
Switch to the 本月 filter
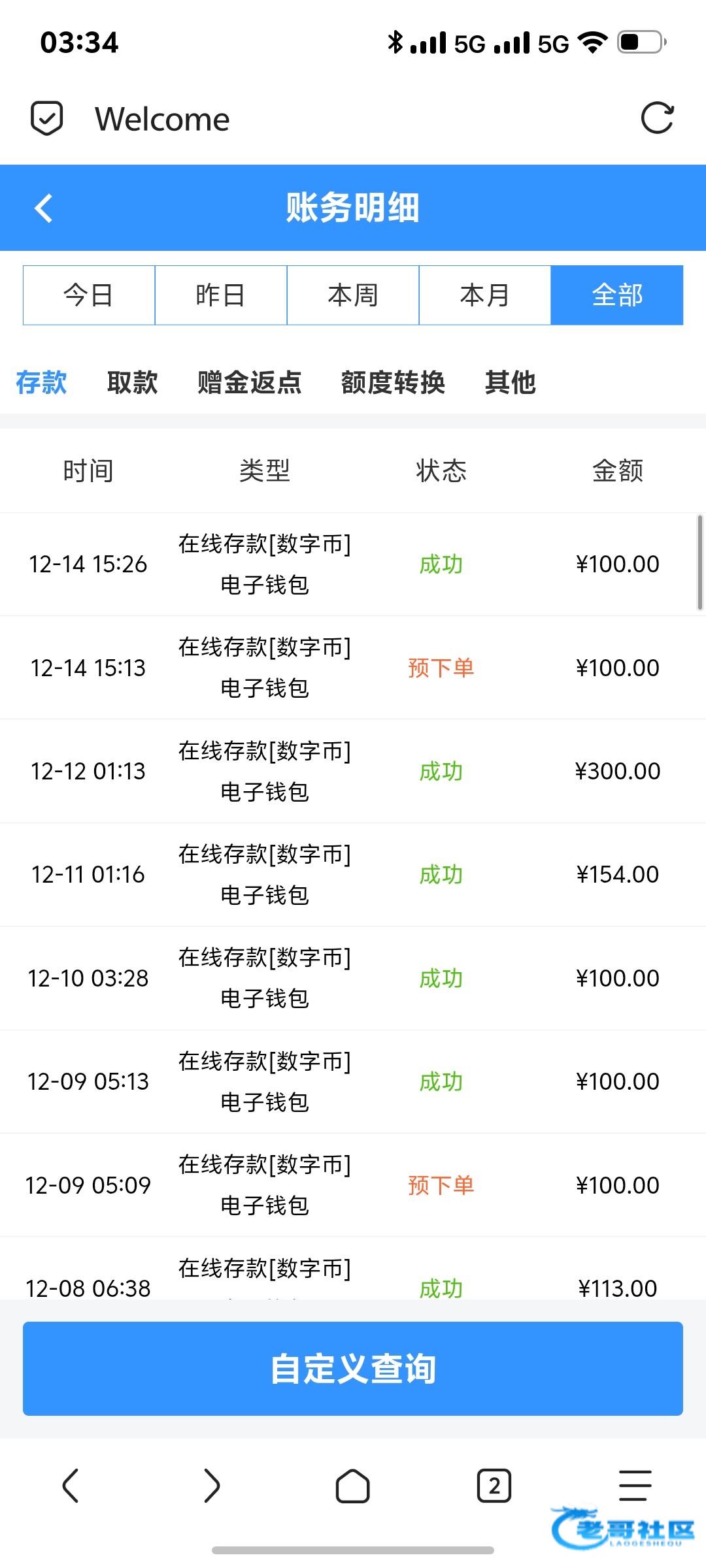pyautogui.click(x=485, y=295)
